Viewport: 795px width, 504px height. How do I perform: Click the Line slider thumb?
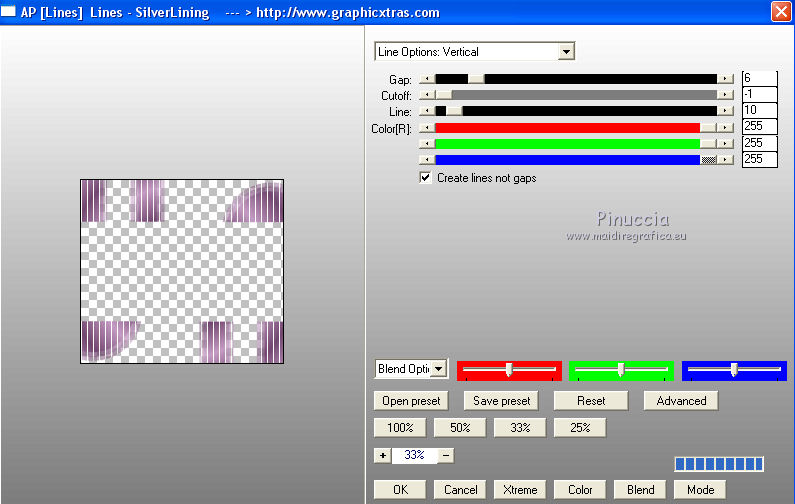[x=454, y=111]
